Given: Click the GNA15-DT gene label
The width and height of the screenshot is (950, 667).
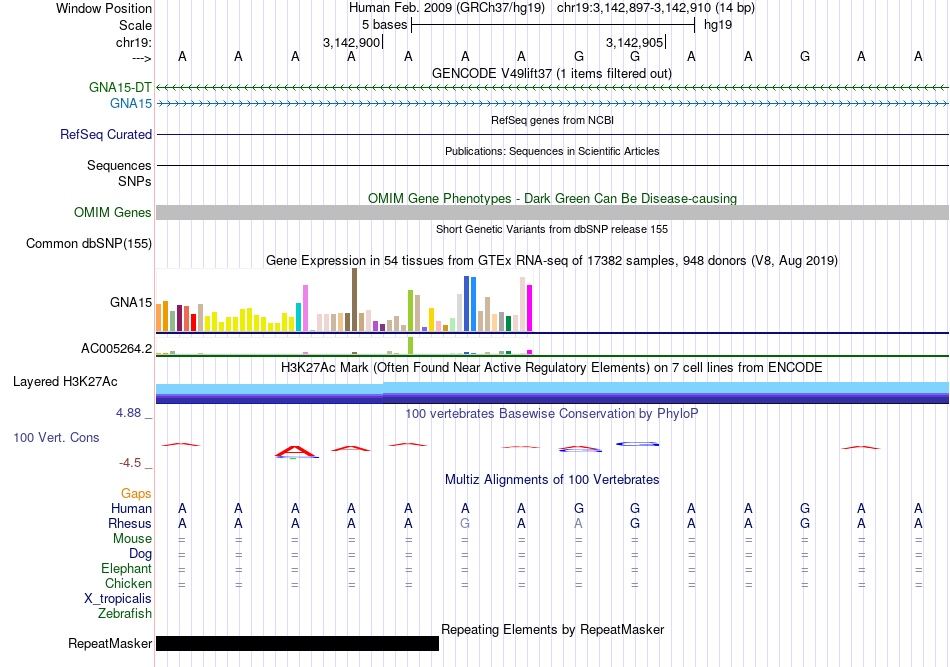Looking at the screenshot, I should (x=120, y=87).
